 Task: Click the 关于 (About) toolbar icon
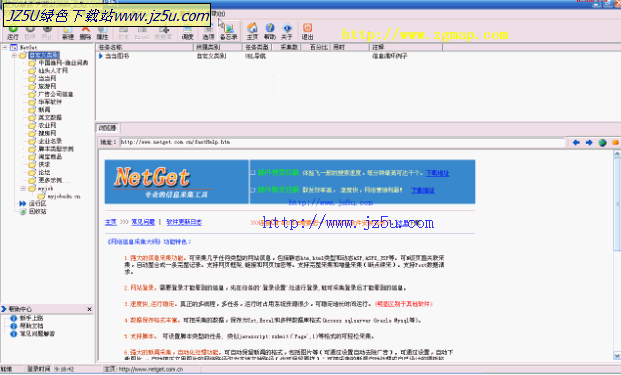[287, 32]
